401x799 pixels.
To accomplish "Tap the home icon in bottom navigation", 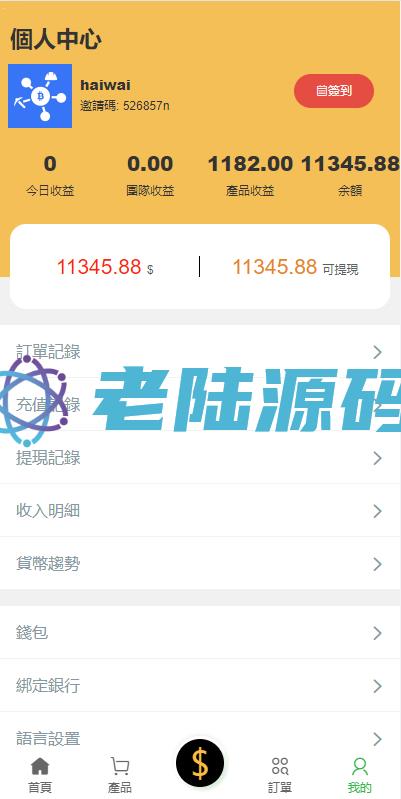I will pyautogui.click(x=40, y=766).
